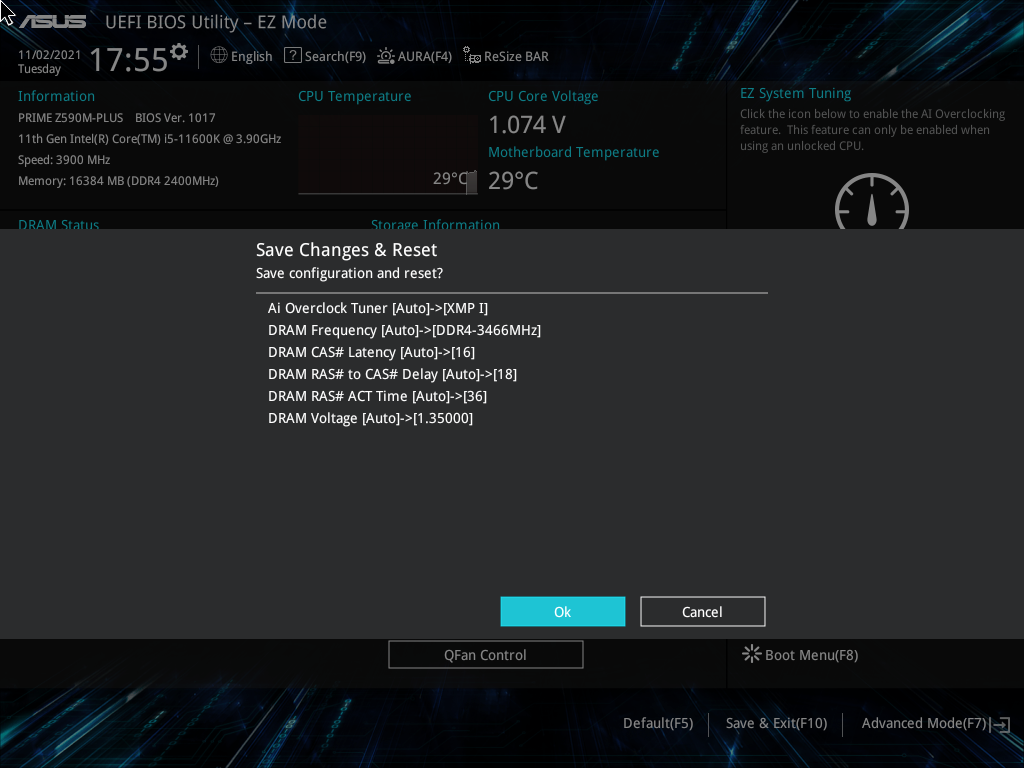
Task: Click the 17:55 clock display
Action: (x=129, y=59)
